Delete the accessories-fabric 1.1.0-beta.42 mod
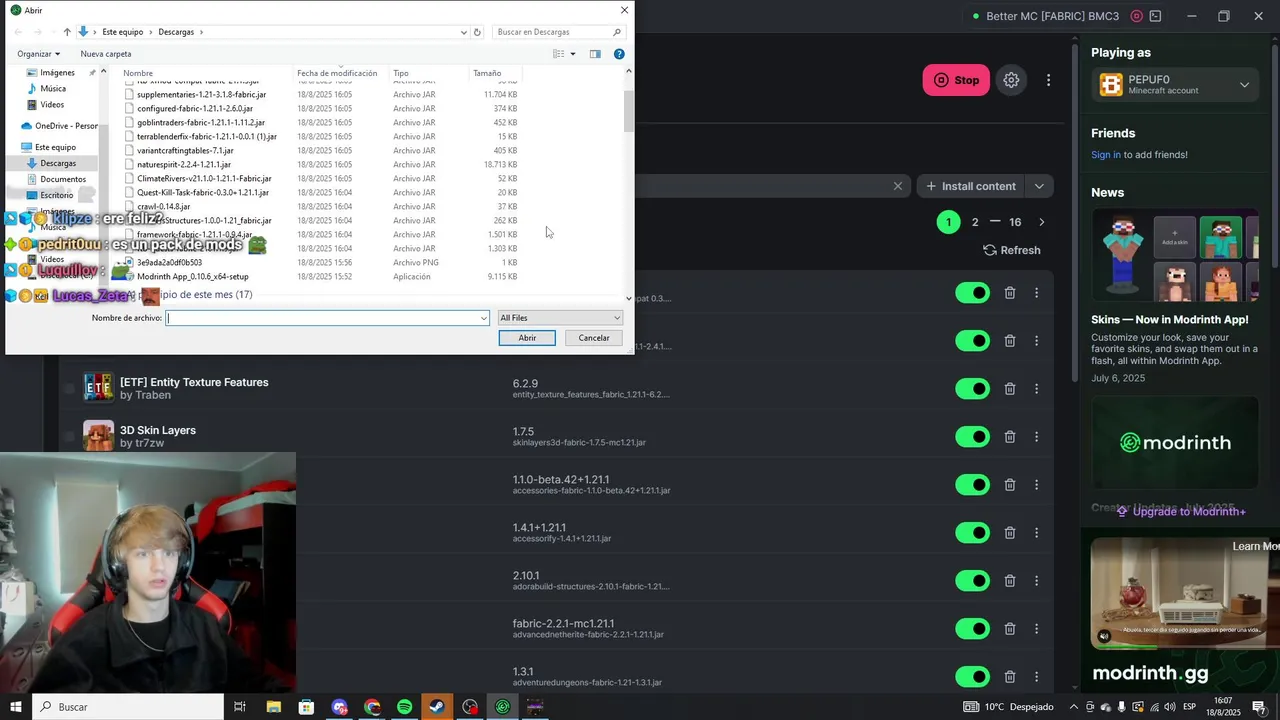Screen dimensions: 1280x720 pyautogui.click(x=1010, y=485)
